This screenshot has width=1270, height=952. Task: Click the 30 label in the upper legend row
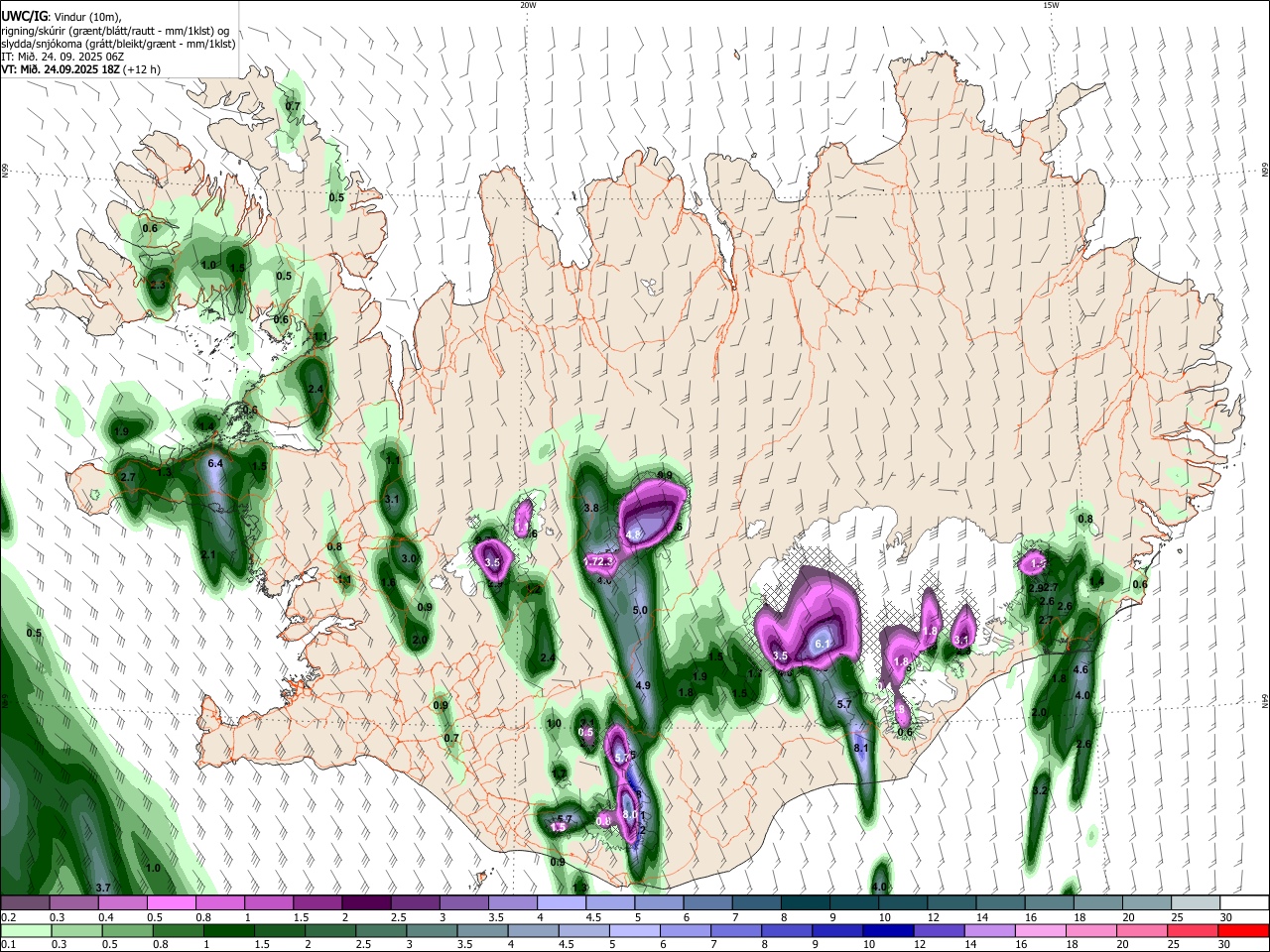point(1226,917)
